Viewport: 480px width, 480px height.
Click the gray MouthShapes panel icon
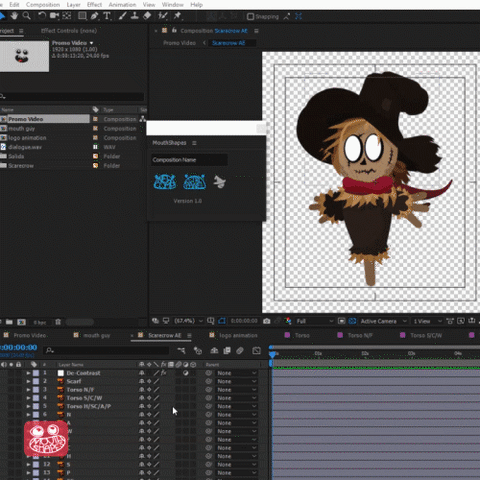click(x=220, y=182)
